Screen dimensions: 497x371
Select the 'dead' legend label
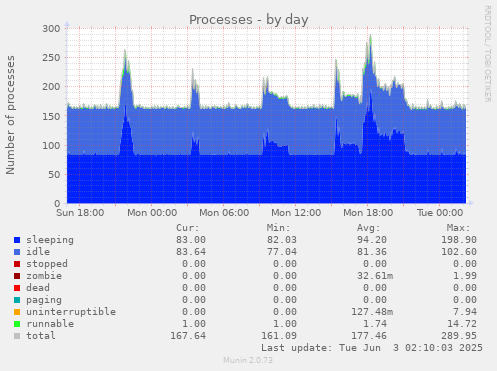click(x=38, y=288)
